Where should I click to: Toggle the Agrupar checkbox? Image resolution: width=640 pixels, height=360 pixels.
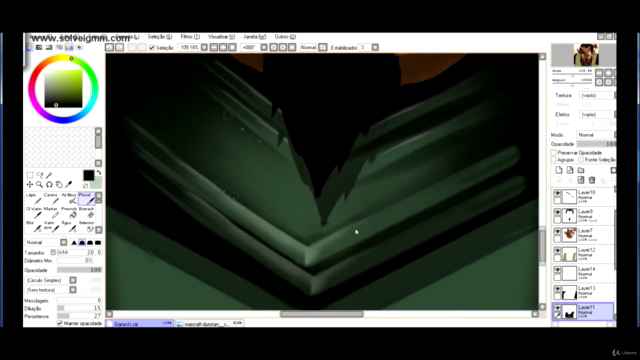pyautogui.click(x=554, y=160)
